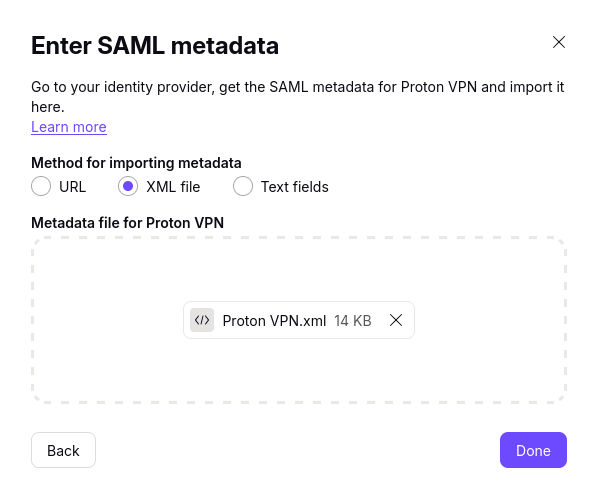The height and width of the screenshot is (481, 592).
Task: Click the Proton VPN.xml file name
Action: [274, 321]
